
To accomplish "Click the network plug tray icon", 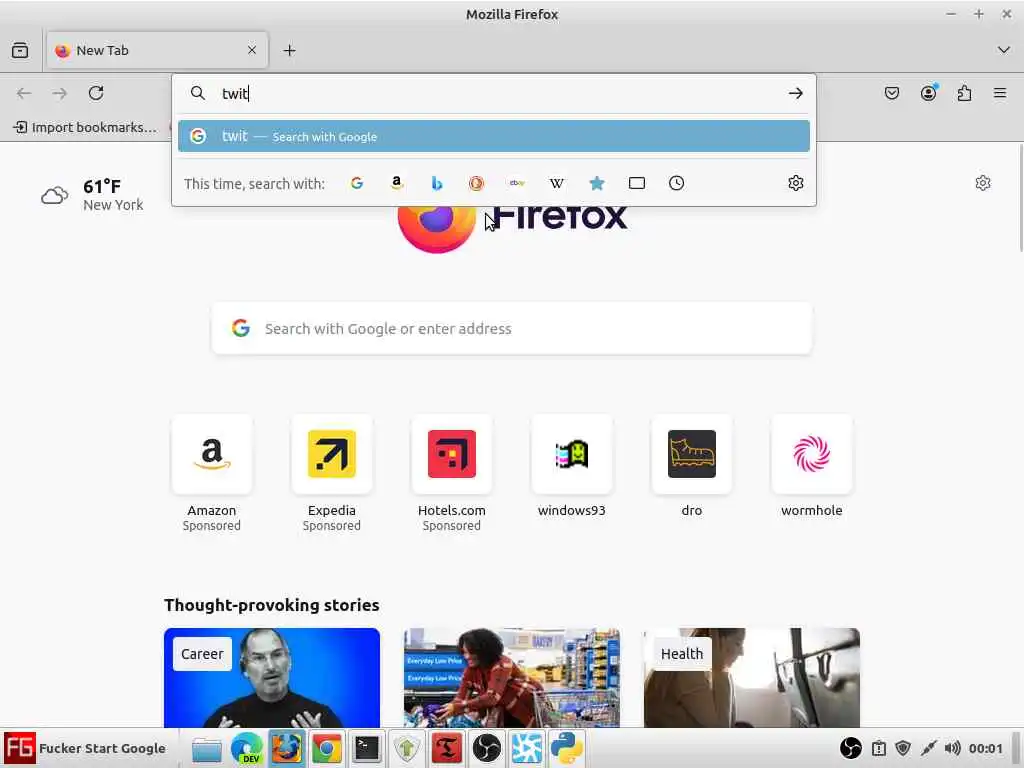I will 928,748.
